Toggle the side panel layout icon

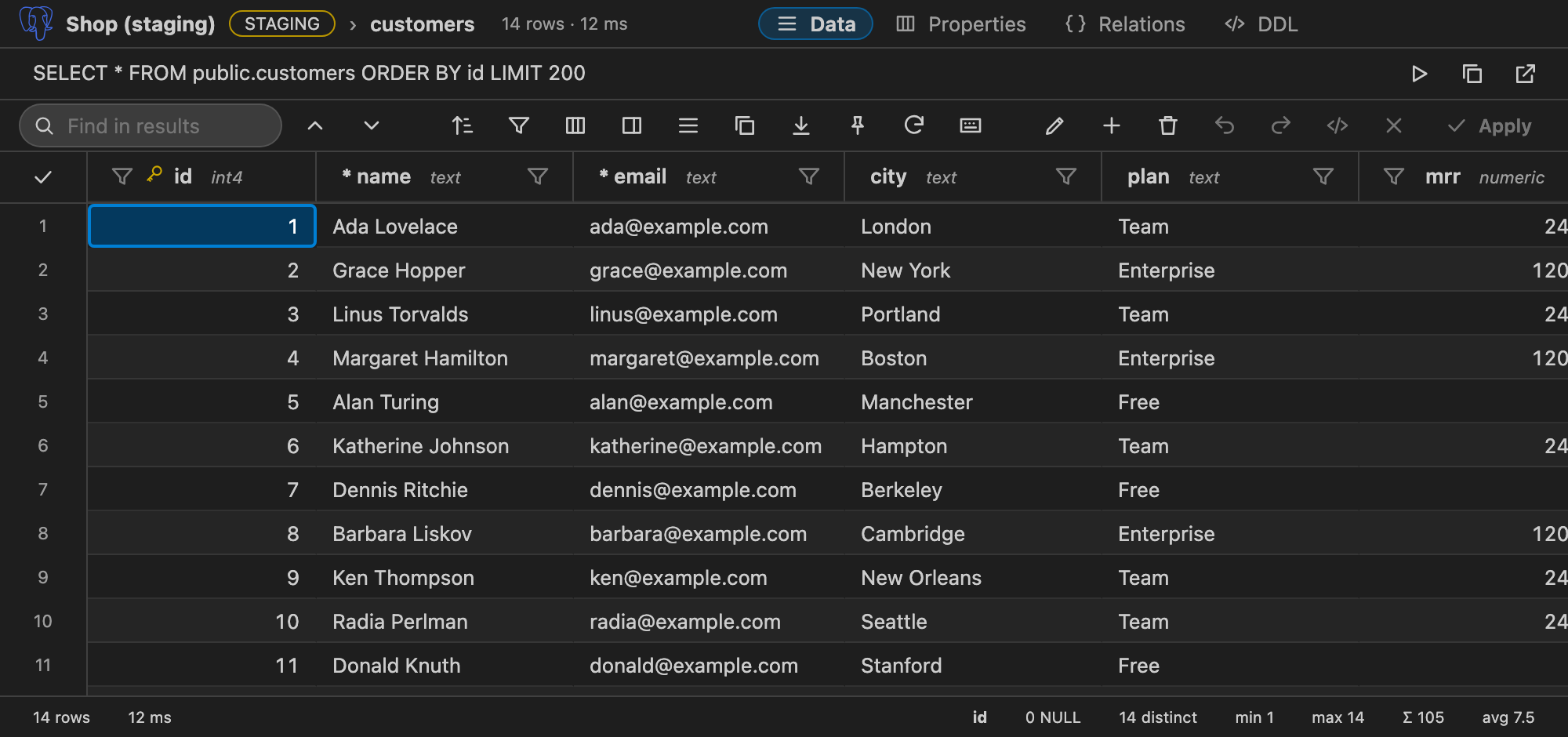pos(632,125)
